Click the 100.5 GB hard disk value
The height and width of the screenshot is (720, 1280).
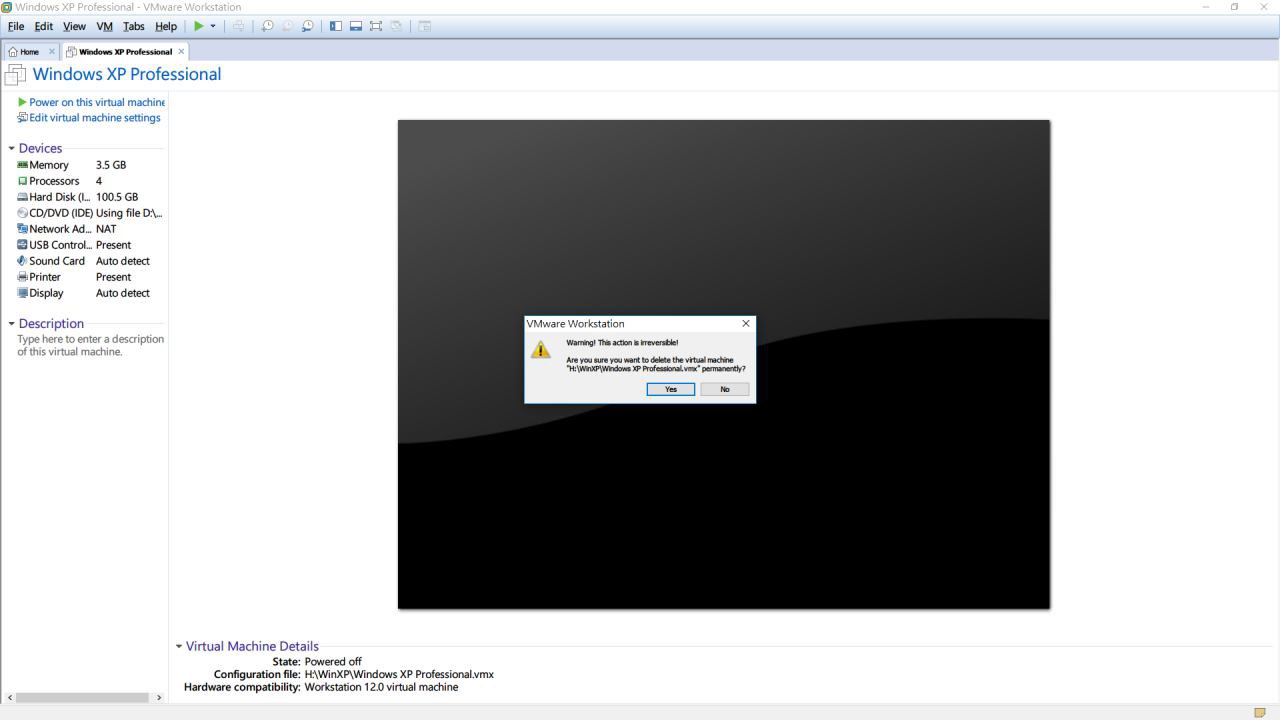coord(117,197)
